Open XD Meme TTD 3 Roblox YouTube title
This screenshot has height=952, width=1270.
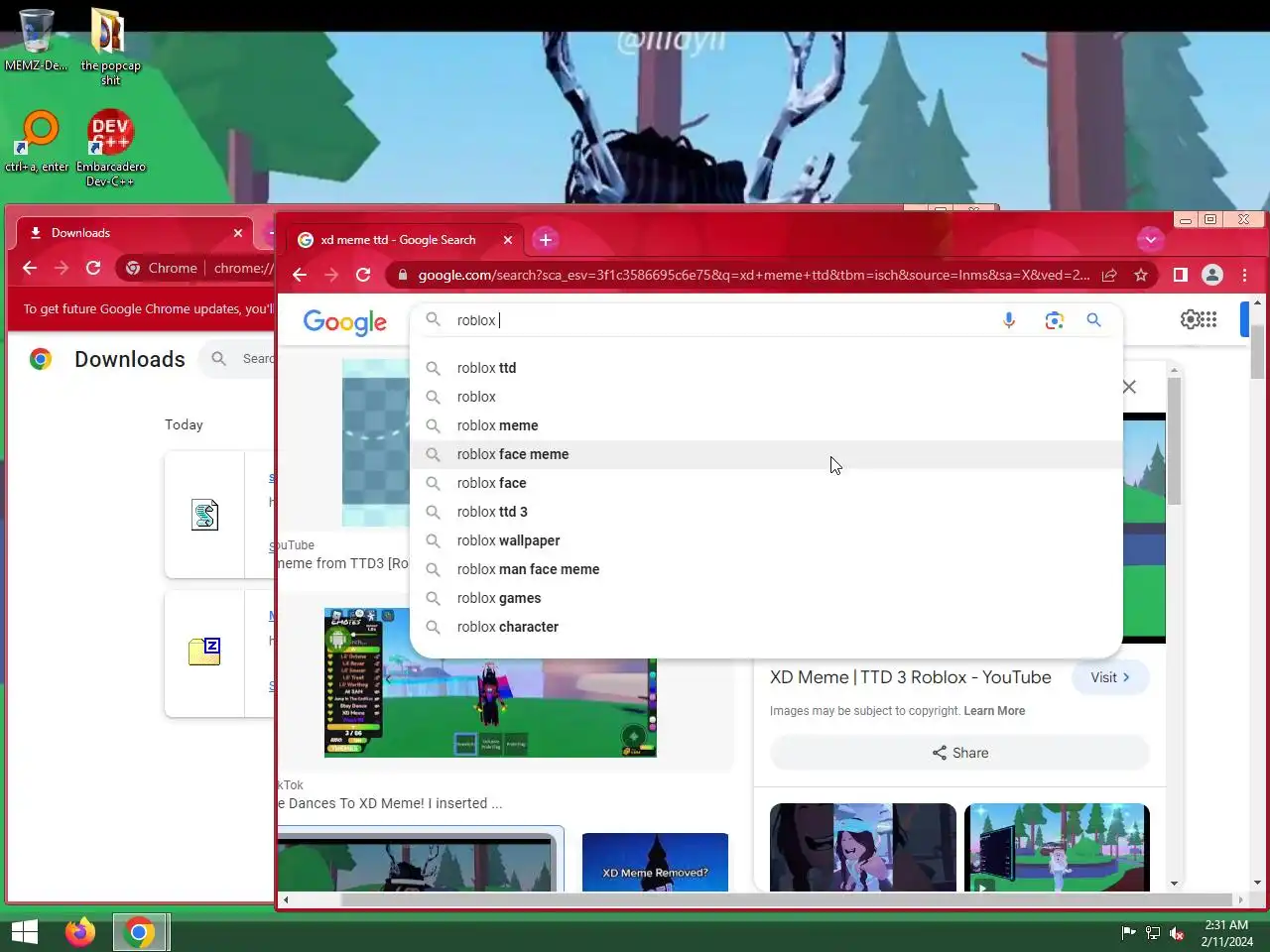(x=911, y=677)
